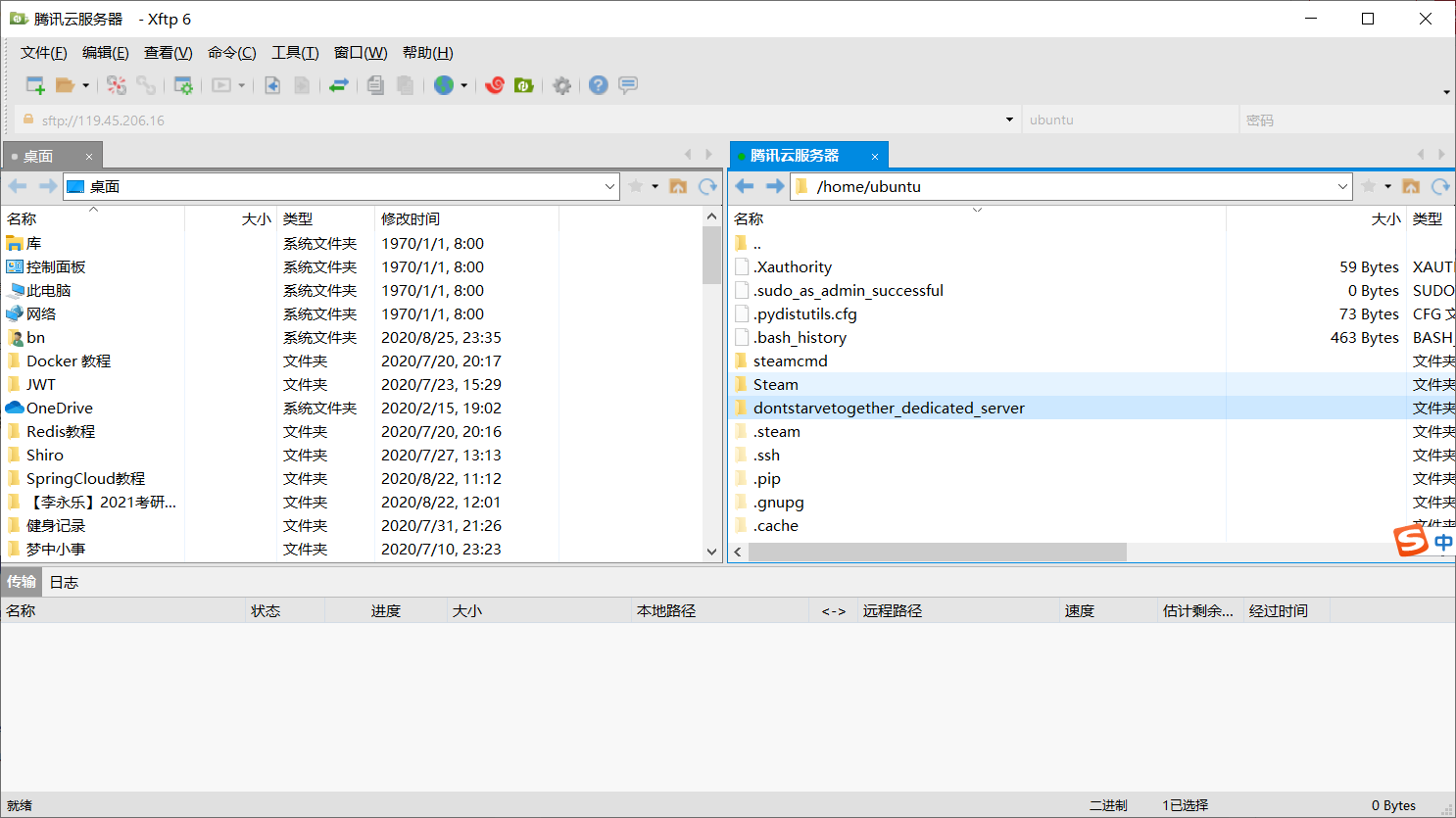The image size is (1456, 818).
Task: Click the Sogou input method S icon
Action: (1411, 540)
